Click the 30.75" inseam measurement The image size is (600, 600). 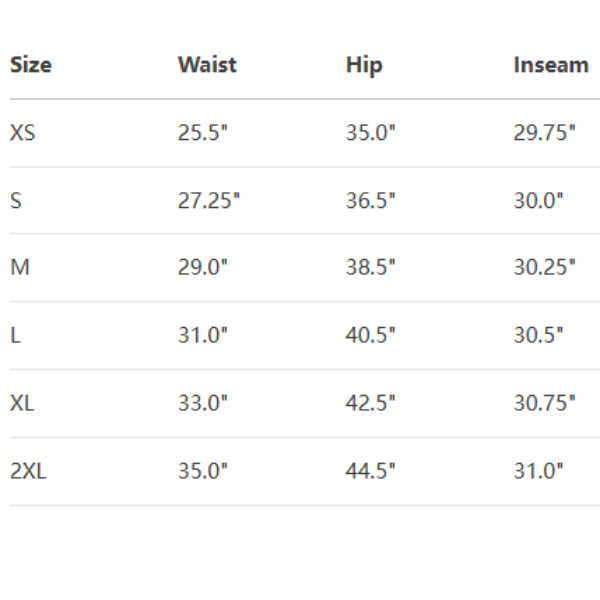click(x=545, y=403)
